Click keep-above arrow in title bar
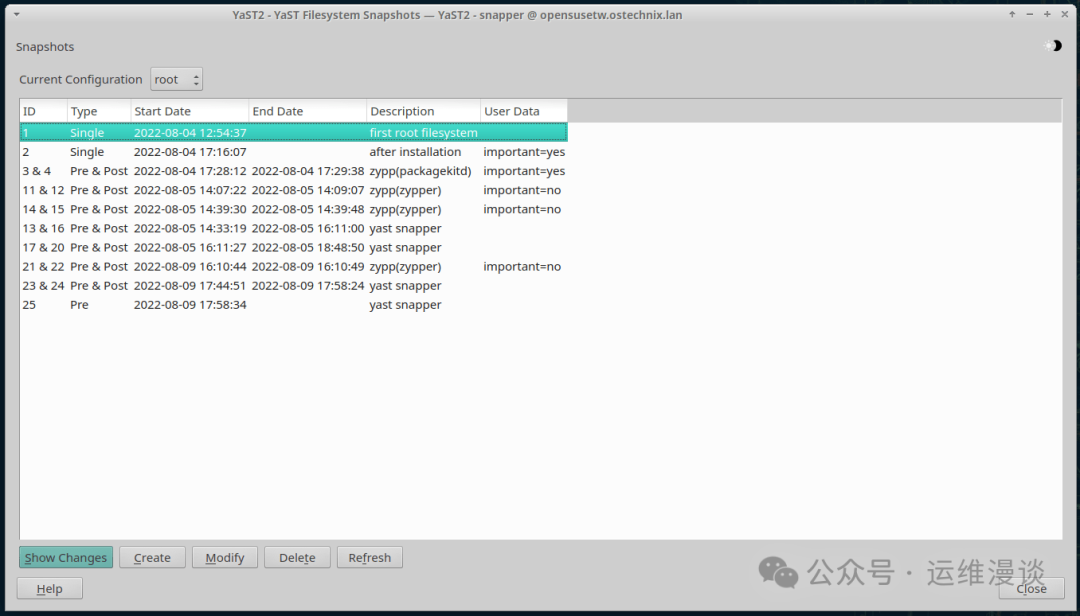This screenshot has width=1080, height=616. click(x=1012, y=14)
